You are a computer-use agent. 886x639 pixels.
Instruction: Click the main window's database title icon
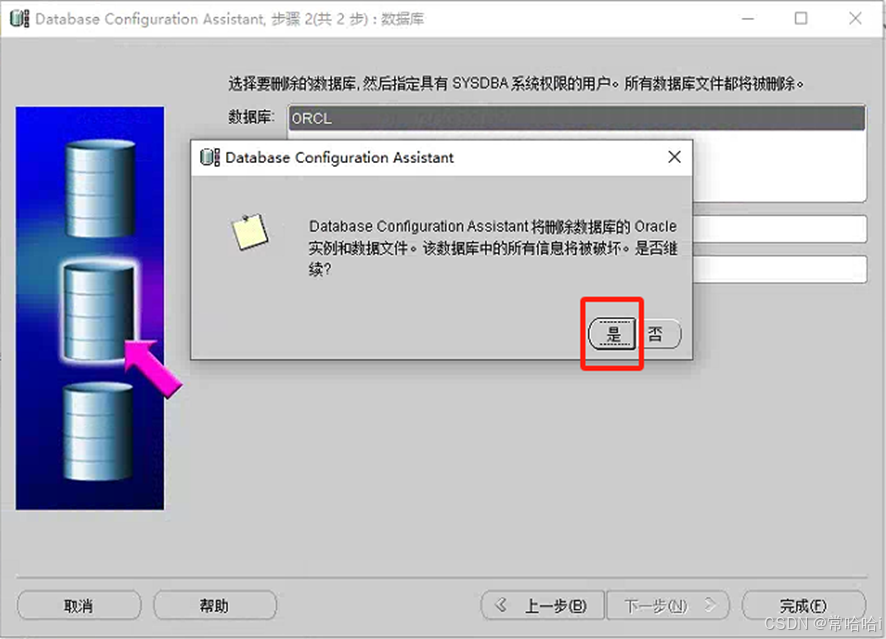coord(20,19)
